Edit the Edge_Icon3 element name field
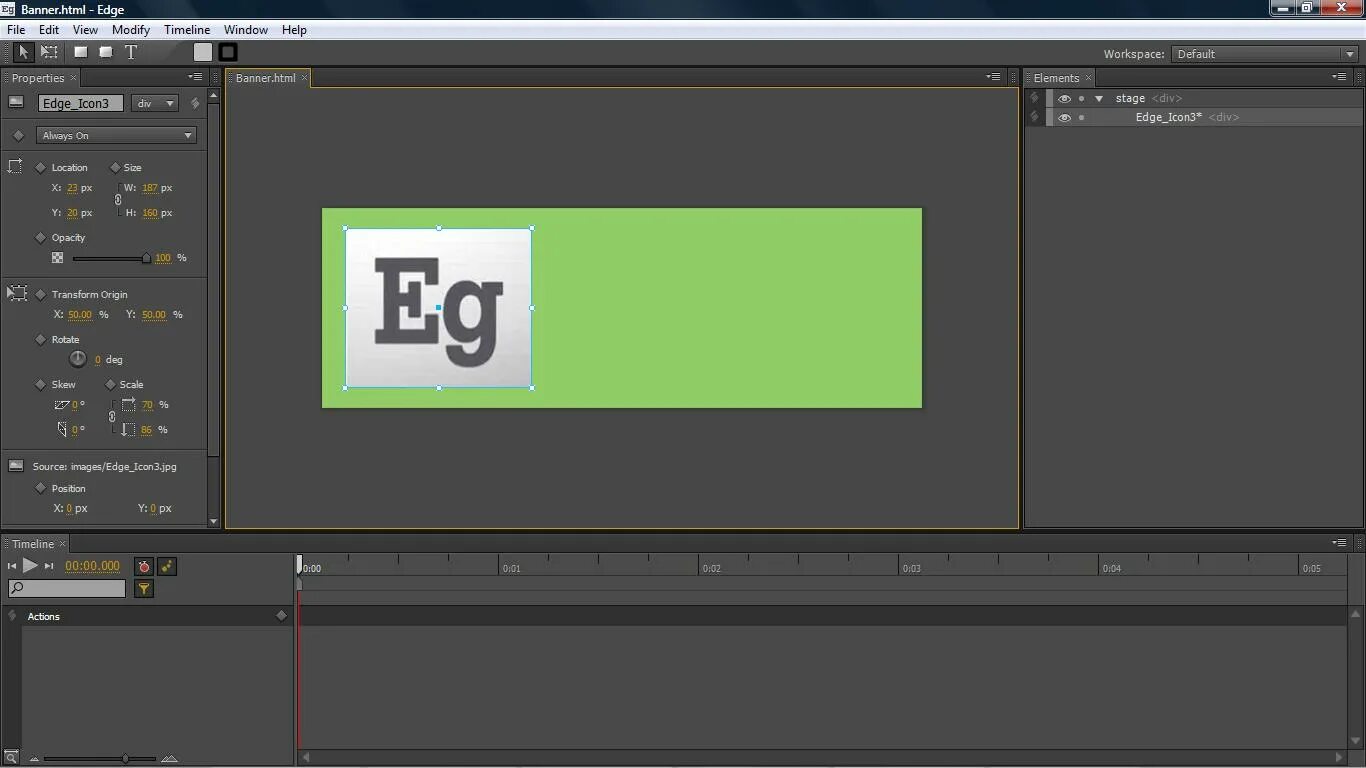This screenshot has height=768, width=1366. (81, 103)
